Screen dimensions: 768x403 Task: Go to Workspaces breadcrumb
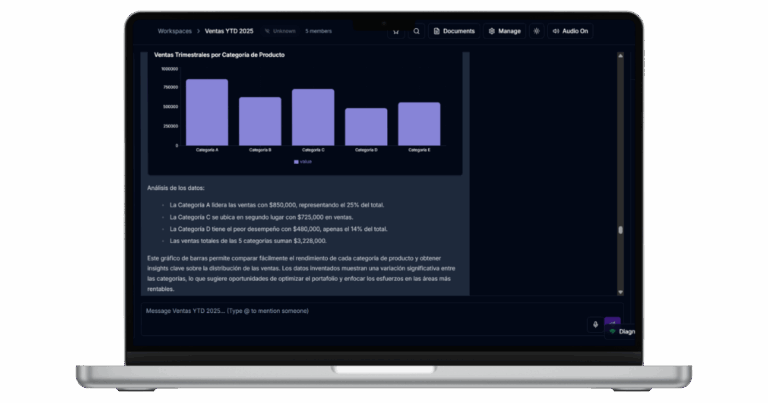pyautogui.click(x=174, y=31)
